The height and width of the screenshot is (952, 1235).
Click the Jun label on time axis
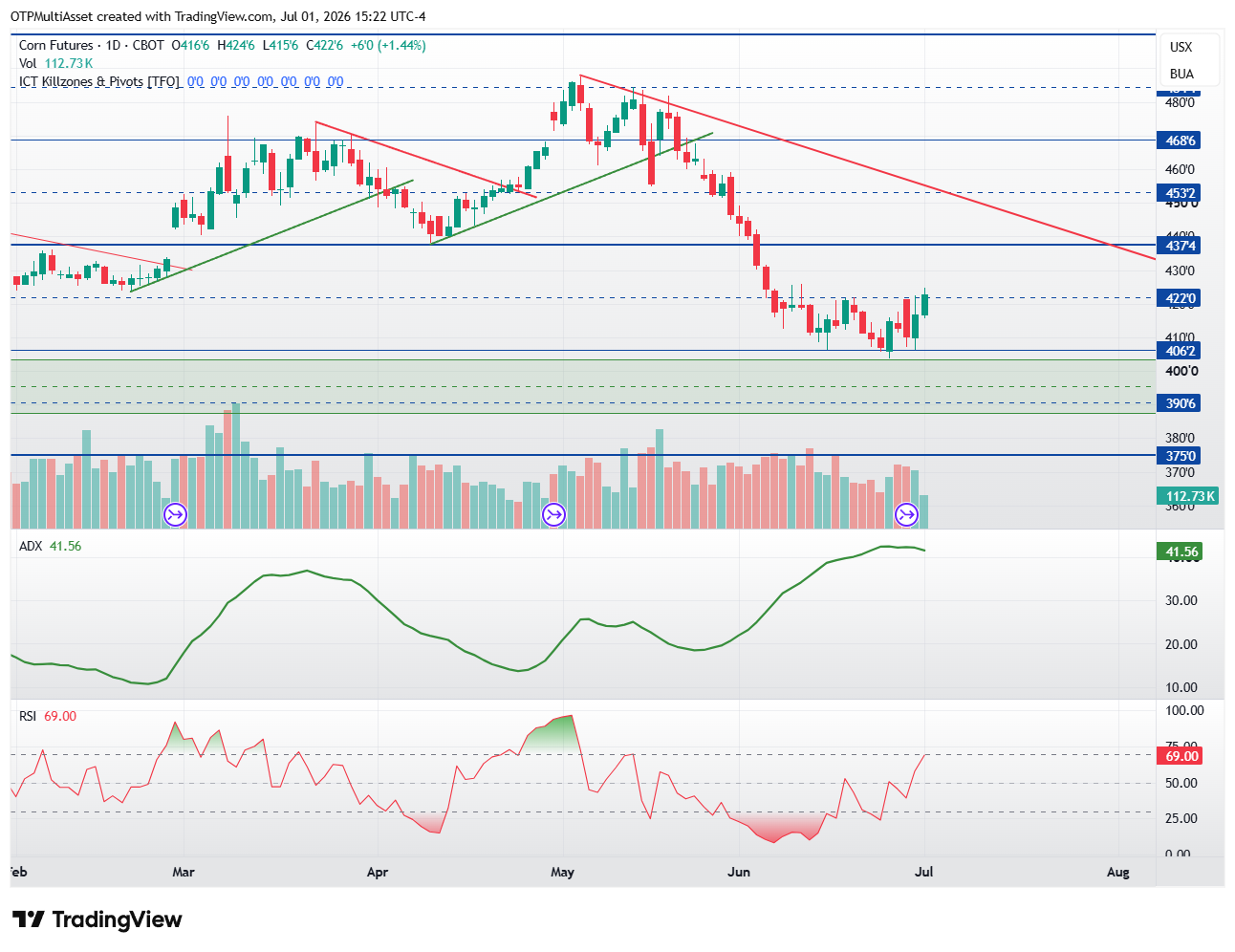[x=739, y=872]
